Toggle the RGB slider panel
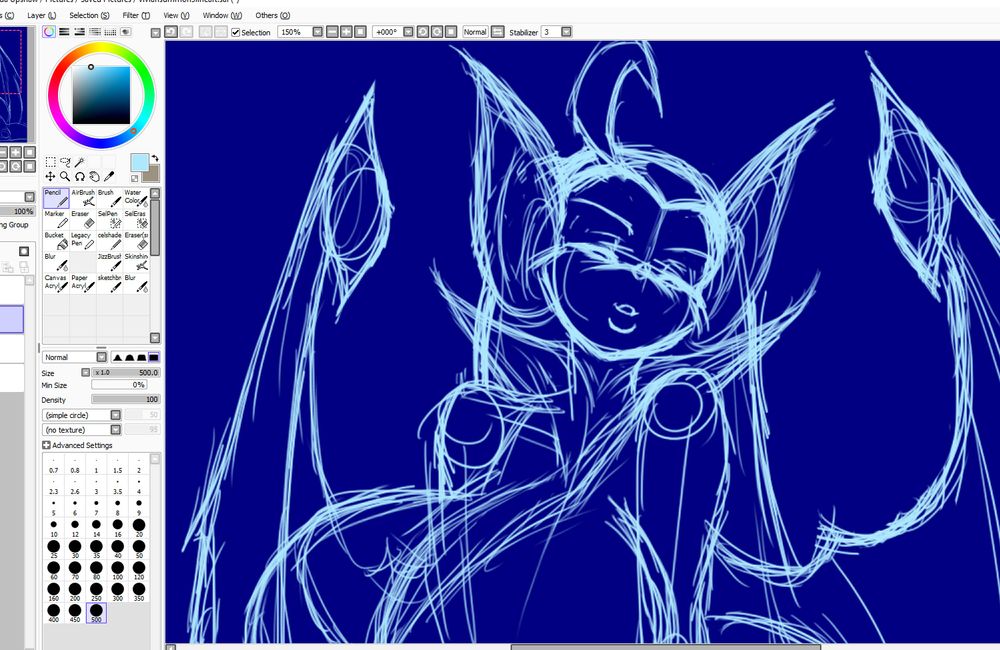This screenshot has height=650, width=1000. click(x=64, y=32)
